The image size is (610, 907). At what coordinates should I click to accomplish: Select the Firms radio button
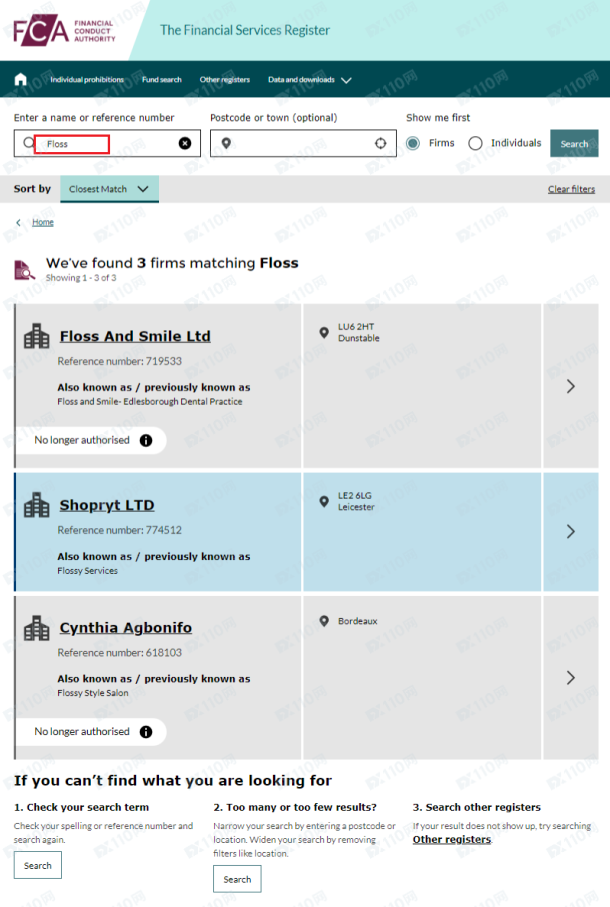click(413, 143)
